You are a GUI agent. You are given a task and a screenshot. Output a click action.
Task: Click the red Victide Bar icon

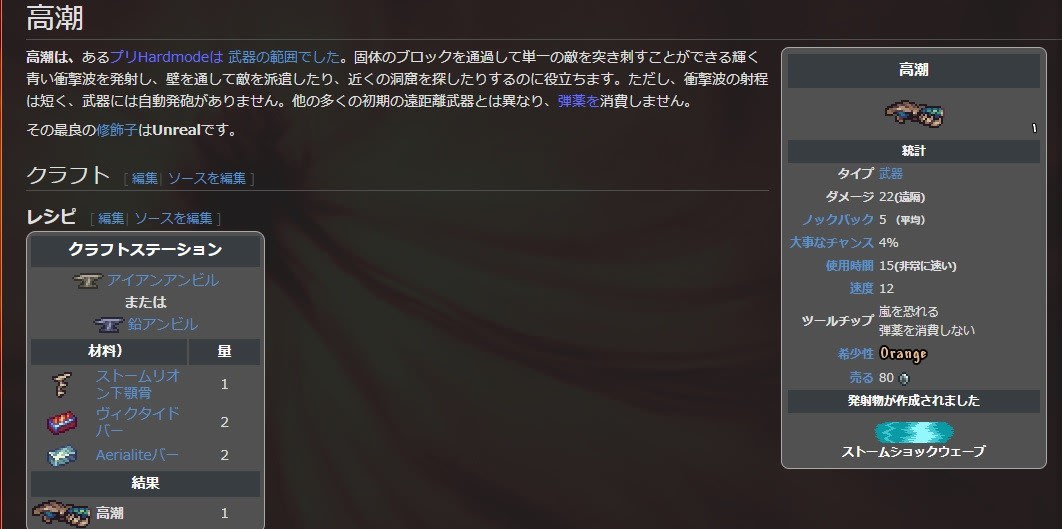coord(62,423)
